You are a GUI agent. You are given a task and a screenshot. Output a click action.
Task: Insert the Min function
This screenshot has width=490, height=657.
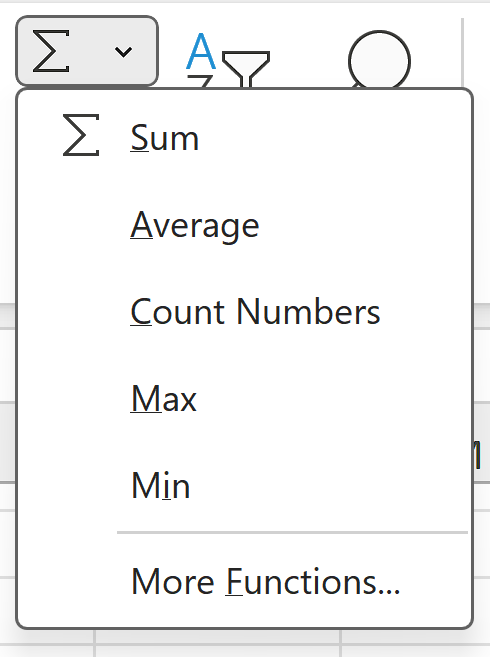[x=245, y=486]
